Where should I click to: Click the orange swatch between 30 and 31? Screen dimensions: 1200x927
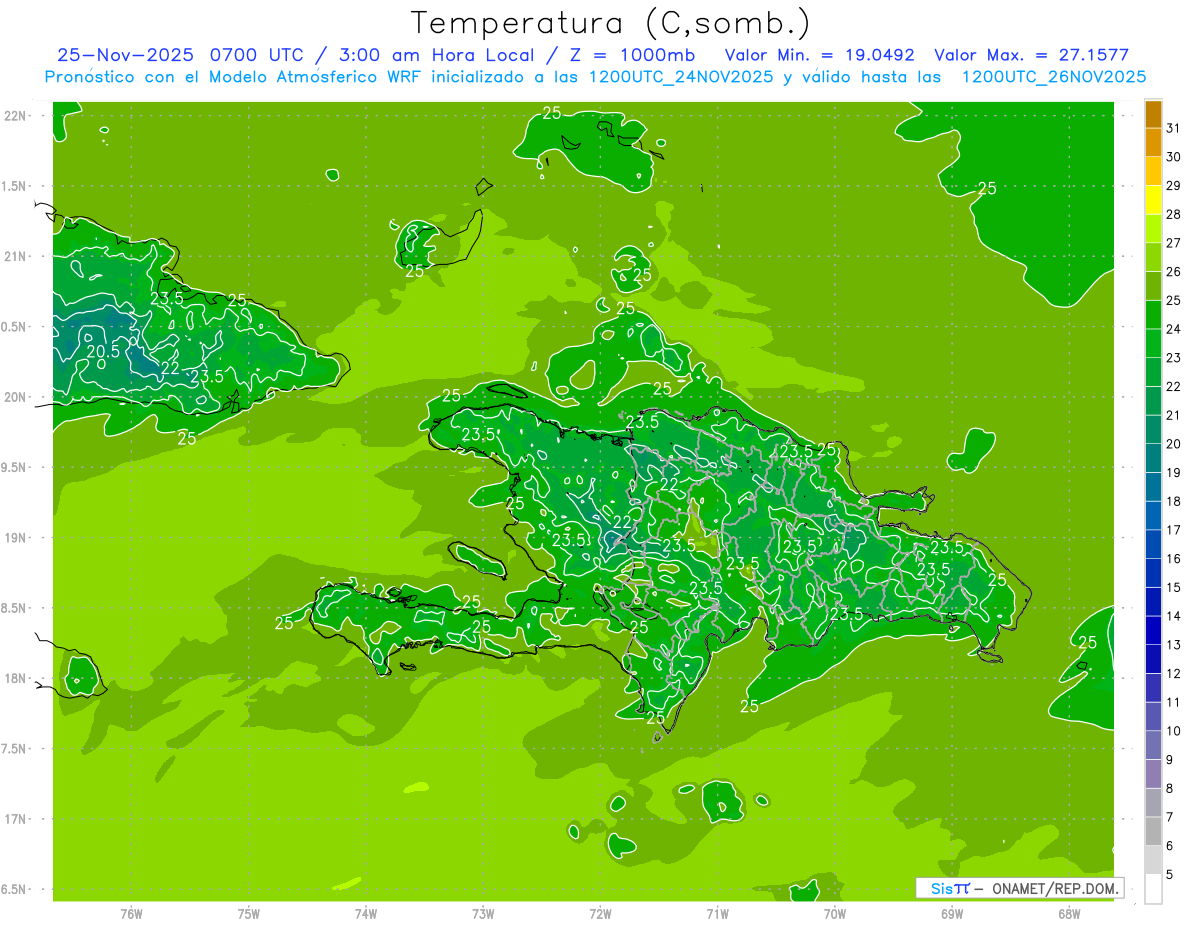(x=1153, y=143)
